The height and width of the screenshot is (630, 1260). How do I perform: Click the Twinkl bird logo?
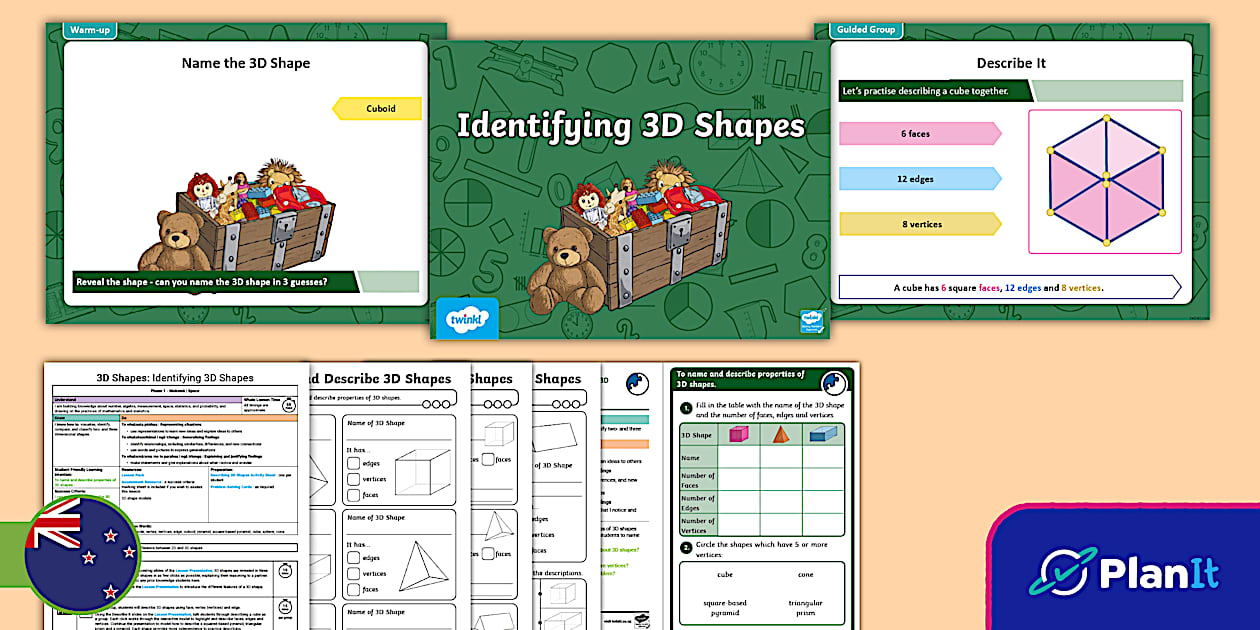pos(466,318)
